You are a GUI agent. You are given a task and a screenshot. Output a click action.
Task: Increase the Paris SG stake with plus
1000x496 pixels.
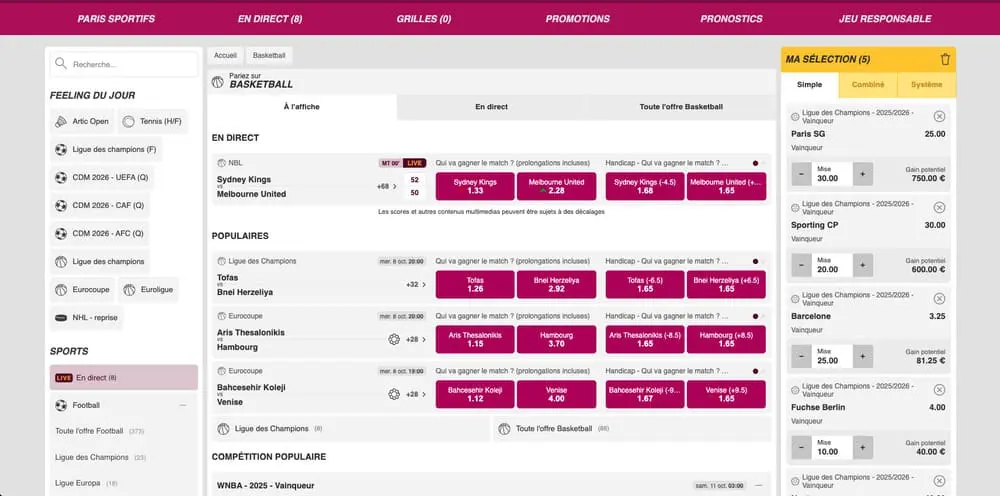pyautogui.click(x=862, y=174)
